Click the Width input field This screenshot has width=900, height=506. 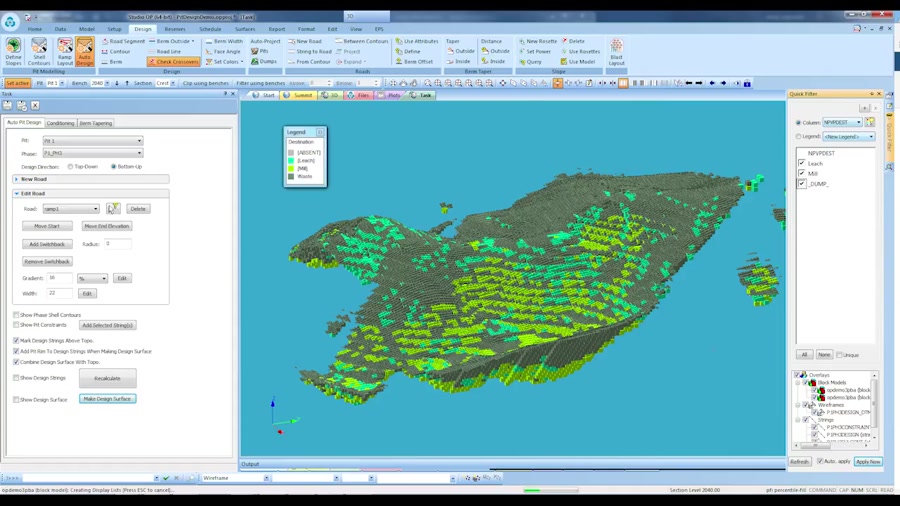click(x=59, y=293)
